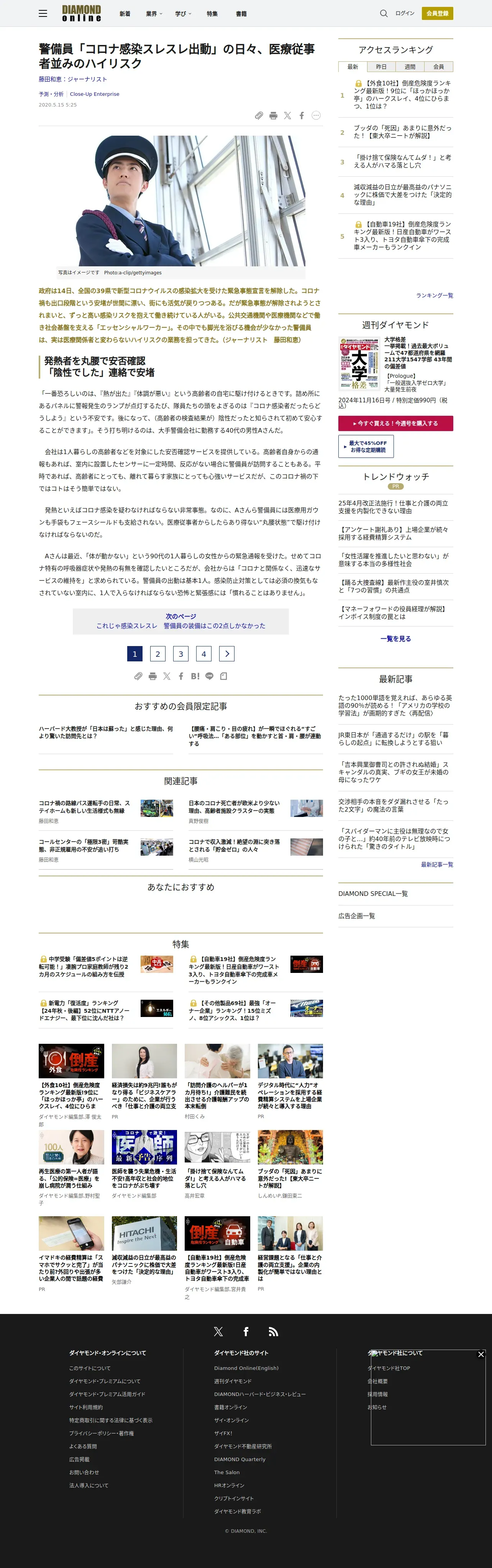Open the hamburger menu icon
The image size is (492, 1568).
coord(43,13)
